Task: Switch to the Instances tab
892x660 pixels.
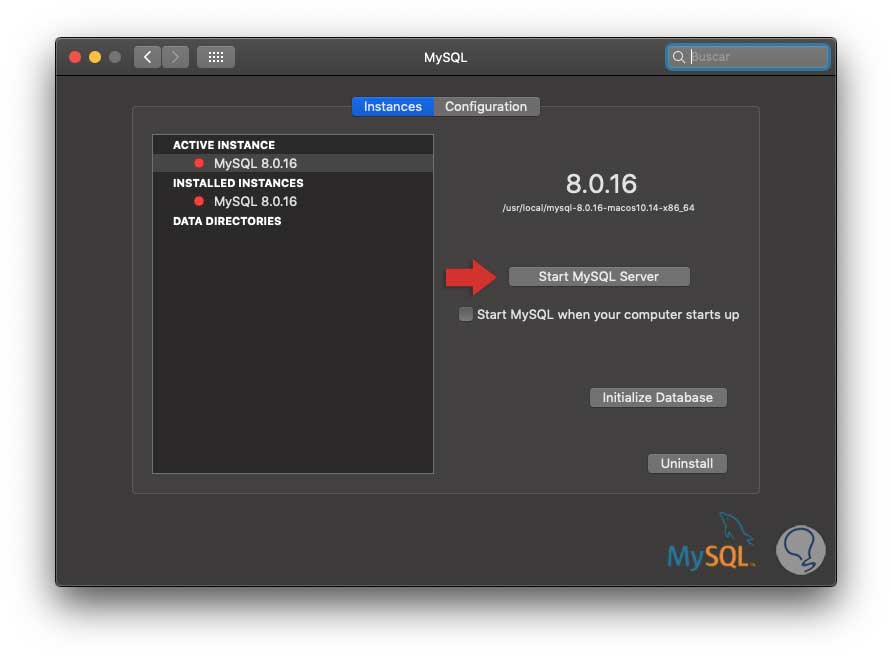Action: pyautogui.click(x=393, y=106)
